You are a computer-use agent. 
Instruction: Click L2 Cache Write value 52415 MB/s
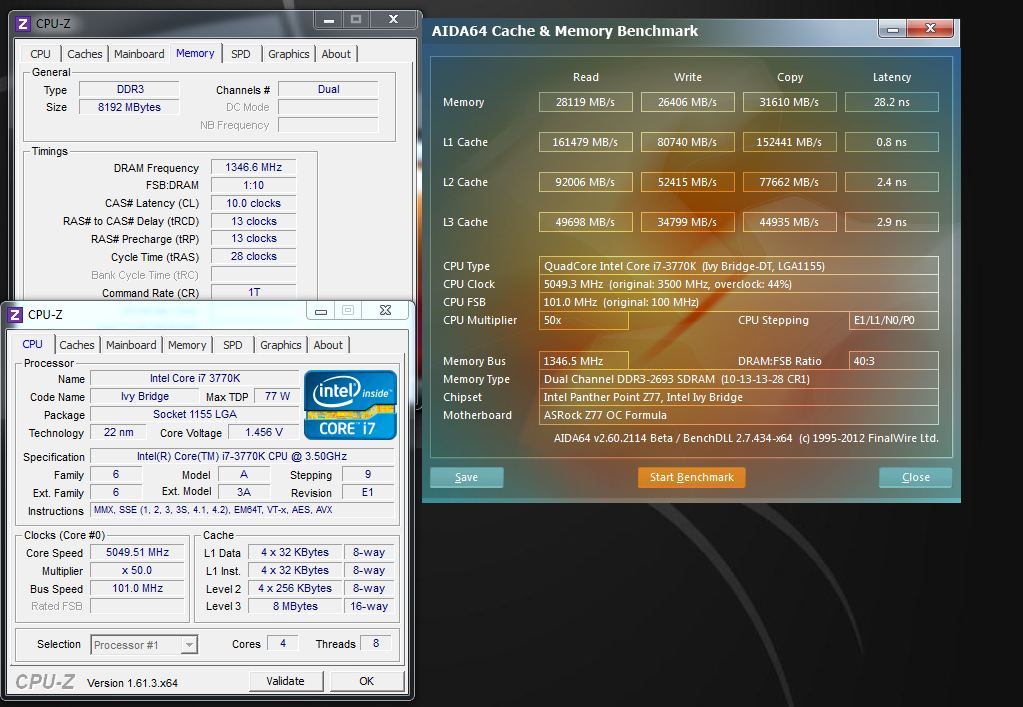pyautogui.click(x=687, y=182)
